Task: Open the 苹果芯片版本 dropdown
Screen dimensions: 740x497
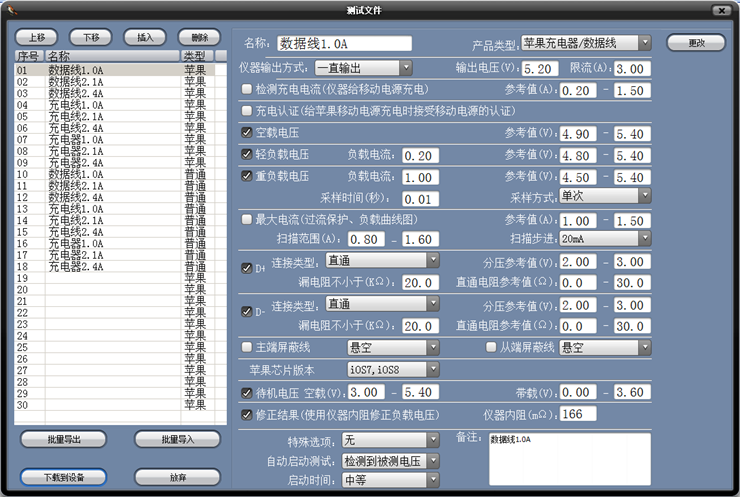Action: click(x=432, y=370)
